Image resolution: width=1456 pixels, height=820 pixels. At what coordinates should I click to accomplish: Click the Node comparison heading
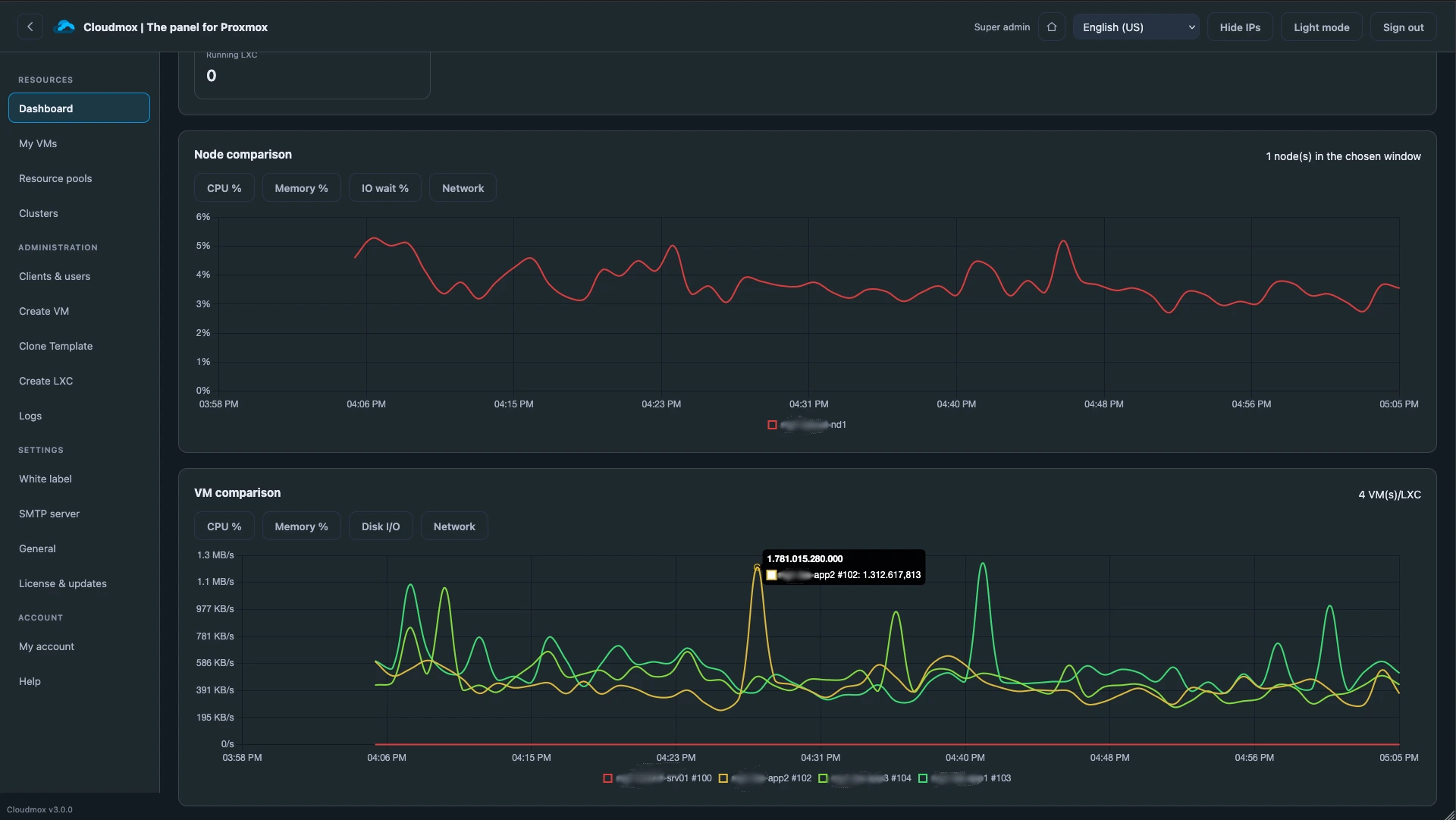tap(243, 154)
